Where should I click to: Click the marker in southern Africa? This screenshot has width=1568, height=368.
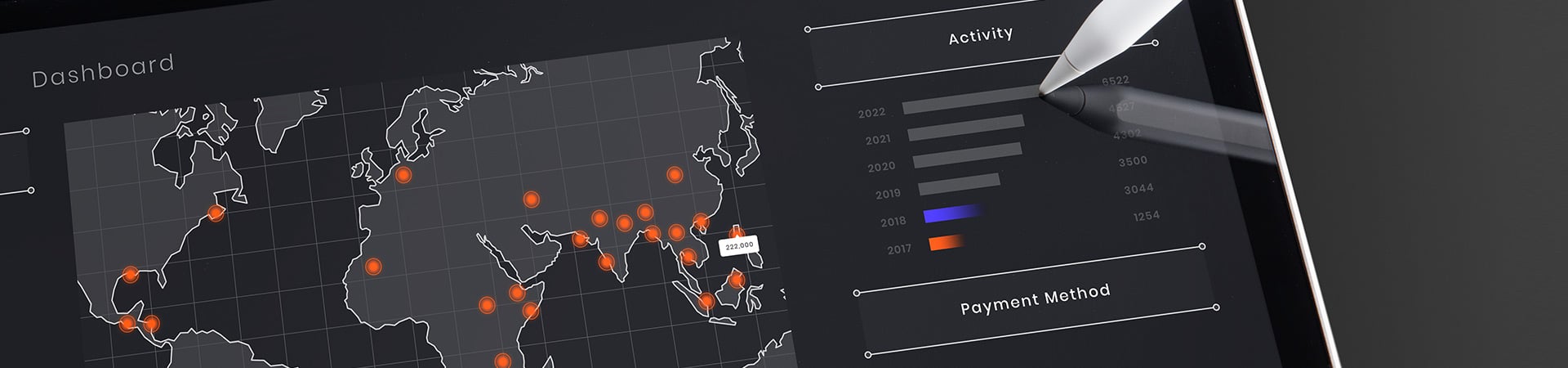[503, 360]
